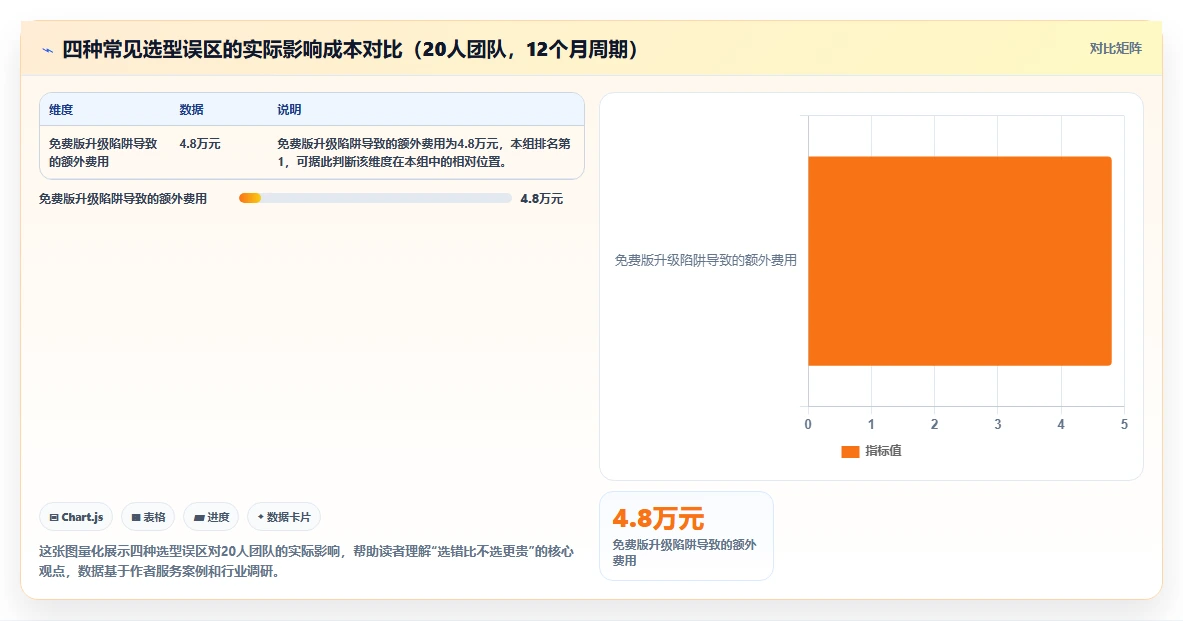Click the 数据 column header

point(192,109)
